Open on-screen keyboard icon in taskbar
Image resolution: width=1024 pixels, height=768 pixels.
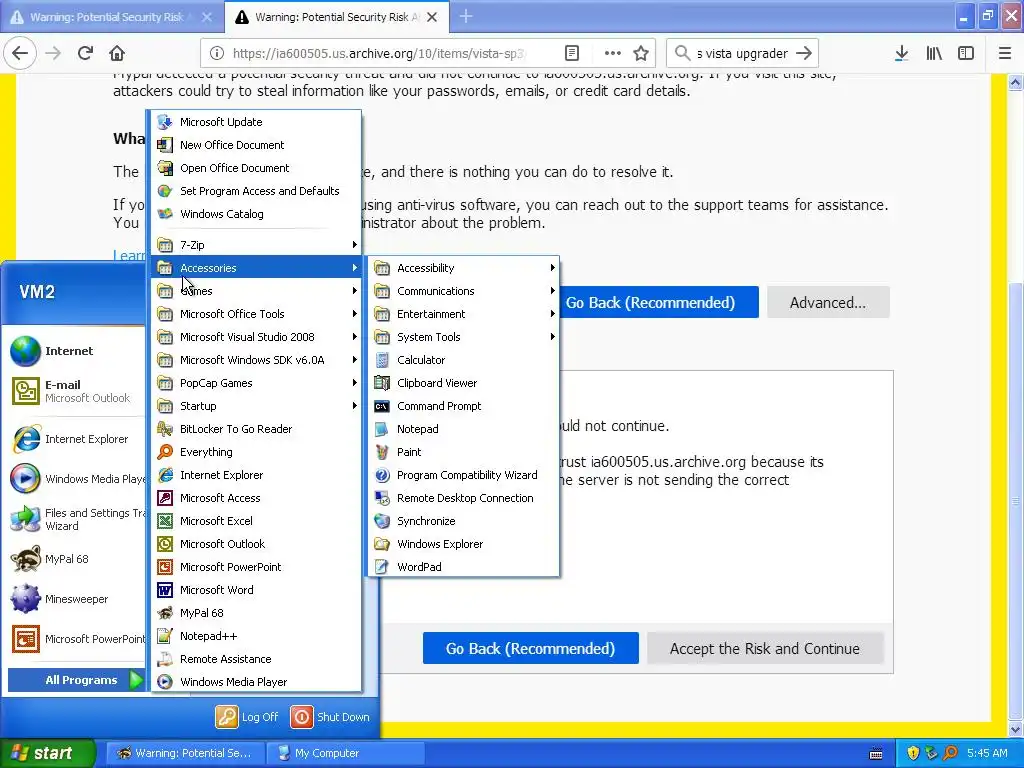pos(876,754)
